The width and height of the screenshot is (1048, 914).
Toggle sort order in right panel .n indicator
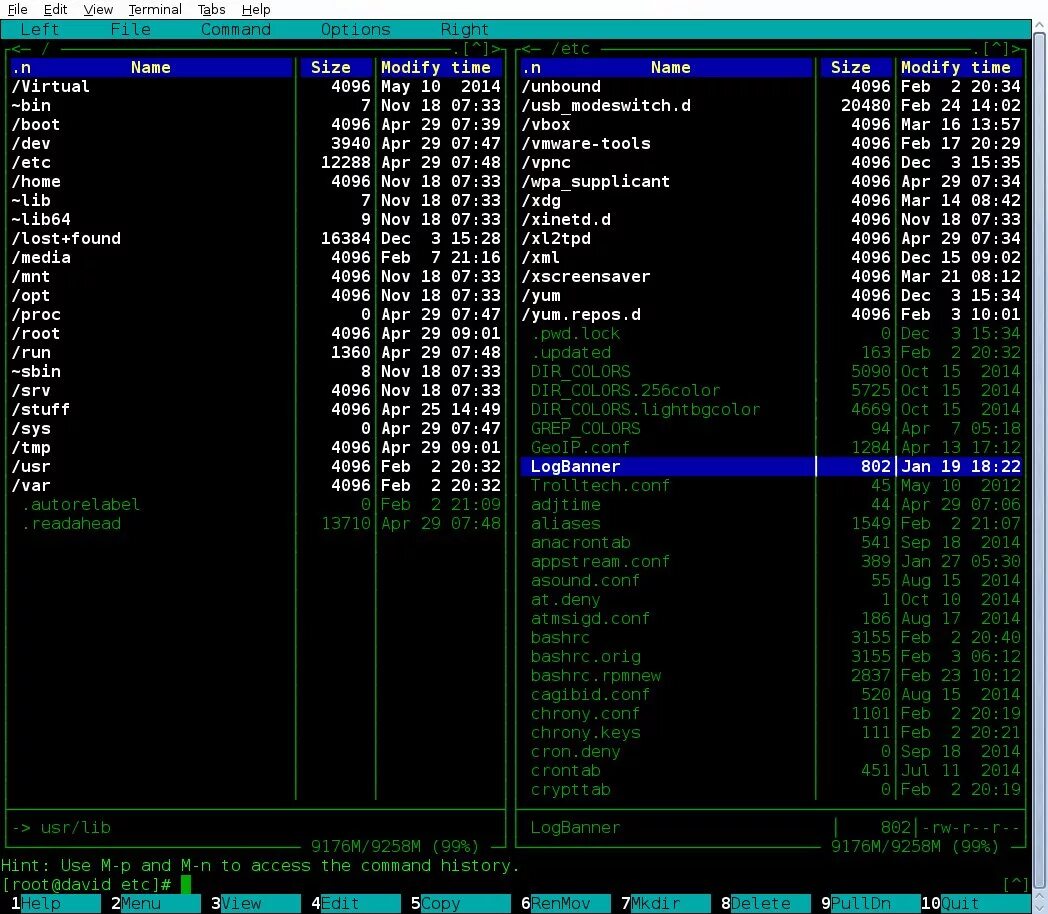(531, 67)
